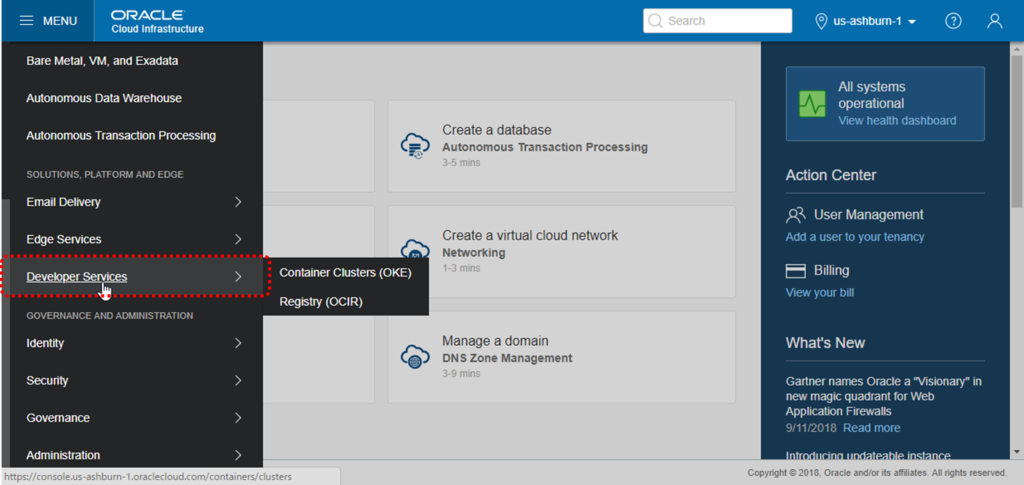Click the Manage a domain globe icon
The width and height of the screenshot is (1024, 485).
click(x=415, y=357)
